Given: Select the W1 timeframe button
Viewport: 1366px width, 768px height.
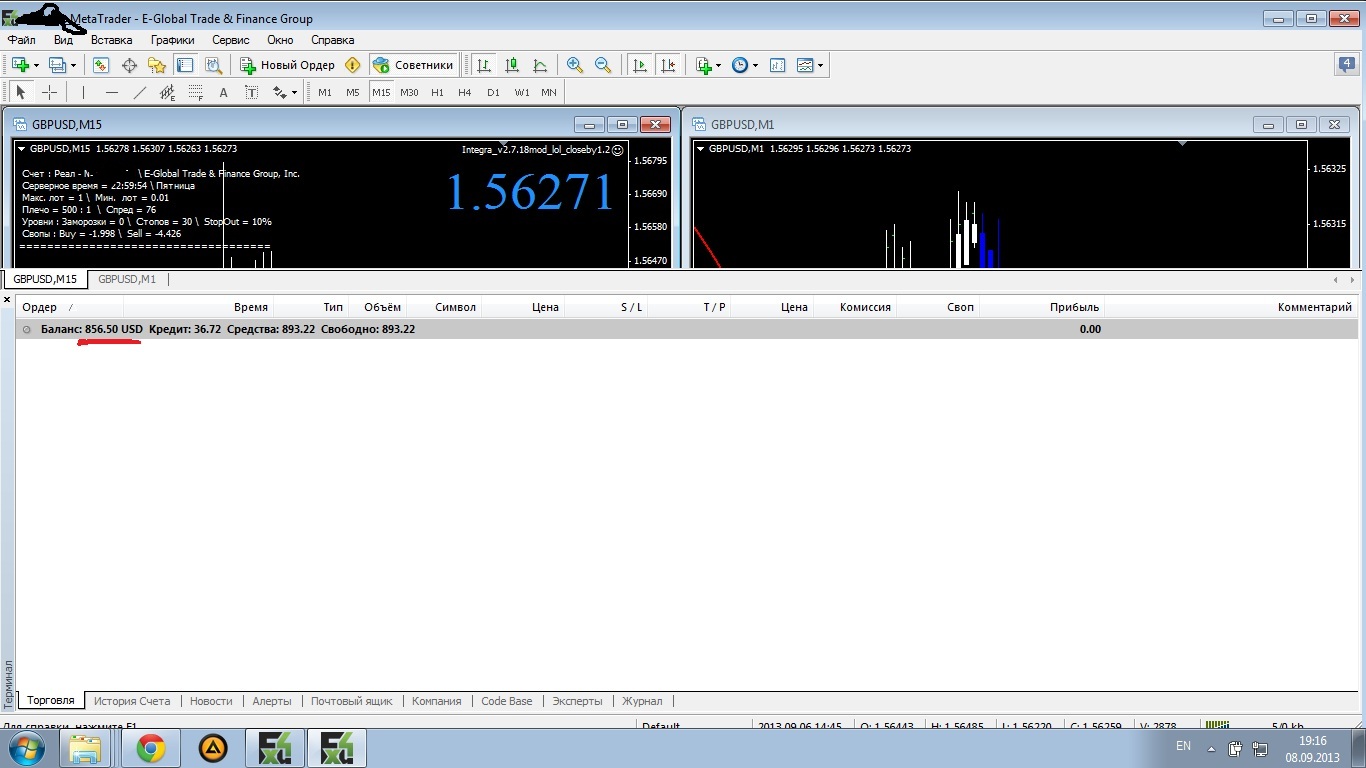Looking at the screenshot, I should (x=522, y=92).
